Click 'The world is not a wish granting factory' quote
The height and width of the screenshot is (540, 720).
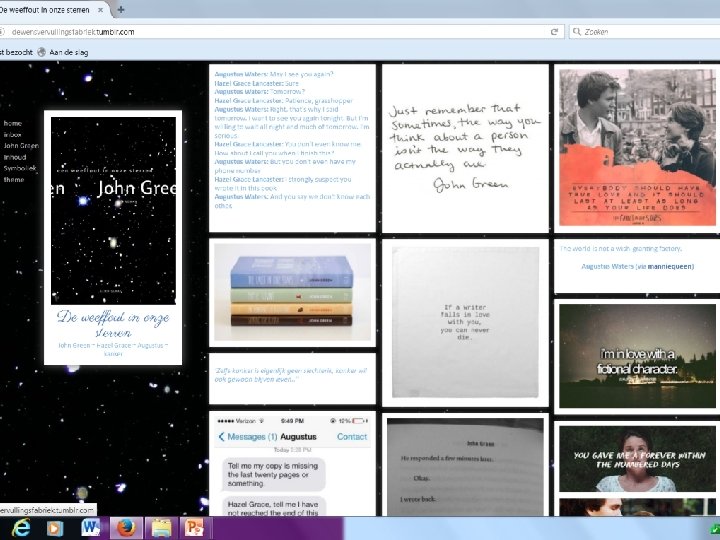620,248
